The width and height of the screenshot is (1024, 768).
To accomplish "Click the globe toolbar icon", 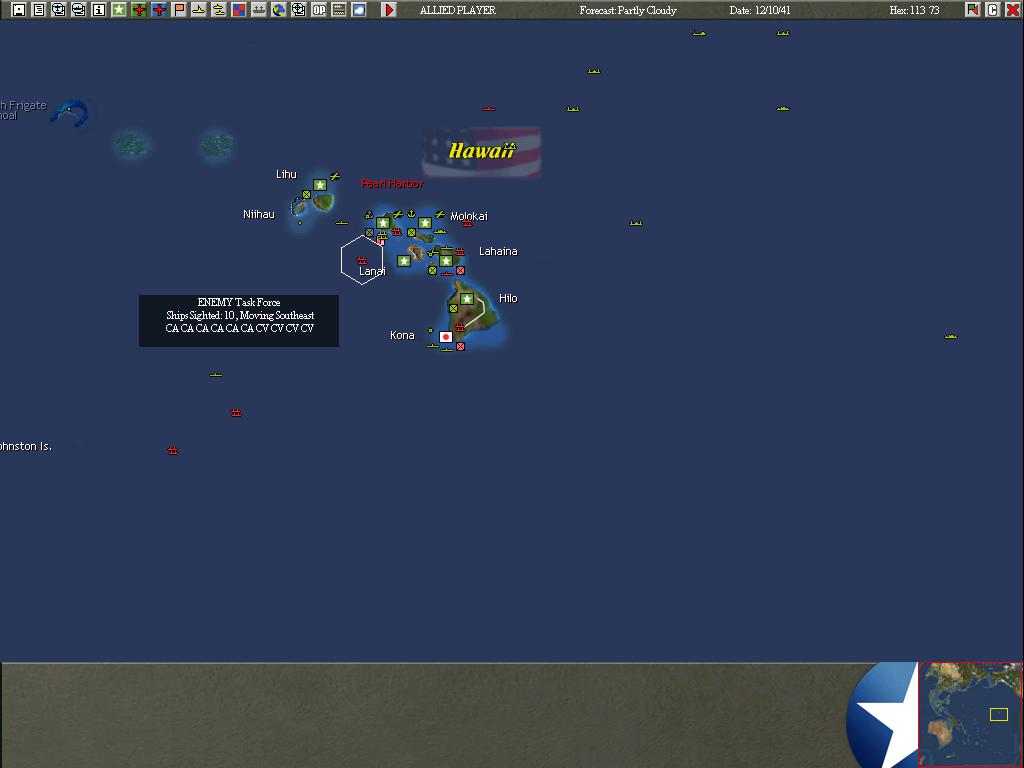I will point(279,10).
